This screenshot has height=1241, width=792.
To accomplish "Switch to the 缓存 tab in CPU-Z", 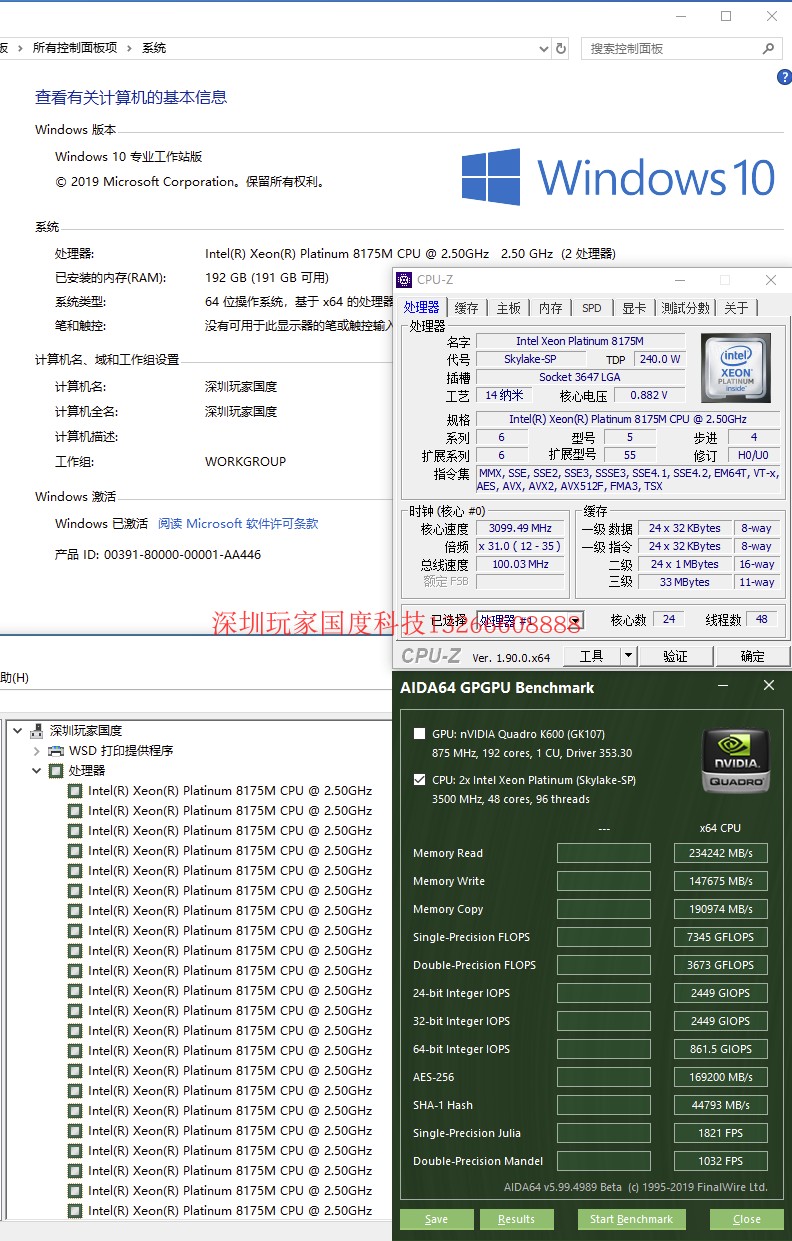I will click(x=467, y=308).
